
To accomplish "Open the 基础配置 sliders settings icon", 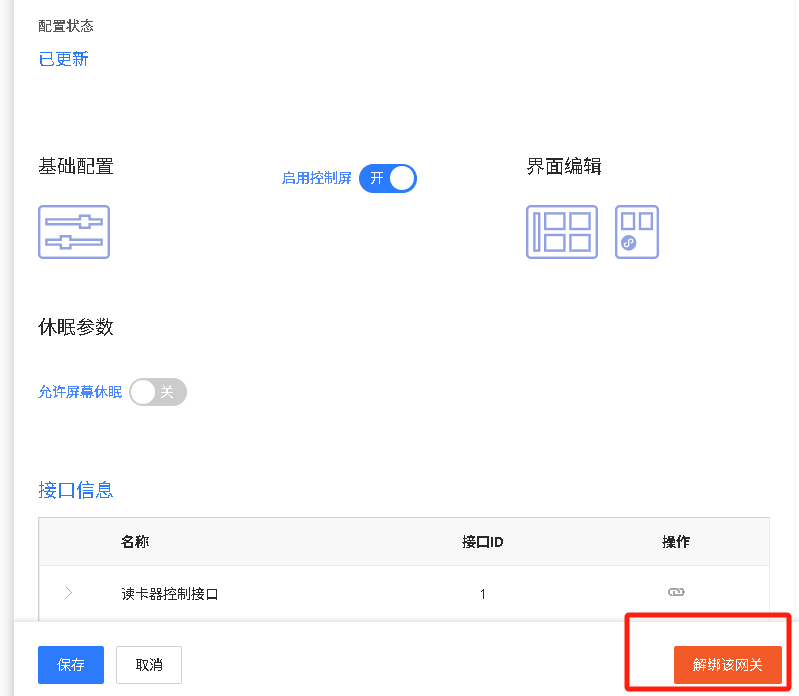I will point(74,232).
